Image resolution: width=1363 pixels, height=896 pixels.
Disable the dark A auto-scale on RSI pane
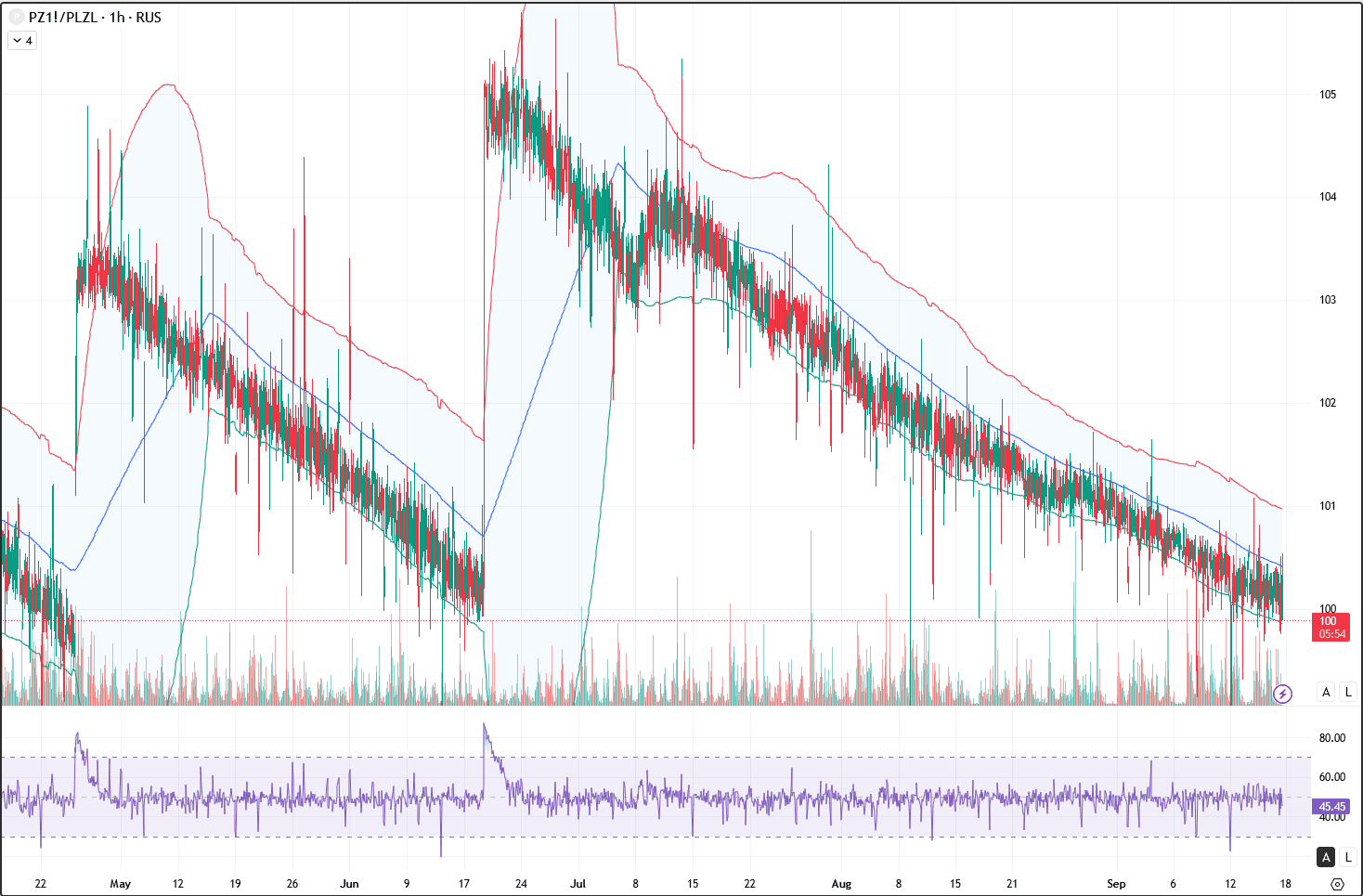[x=1326, y=857]
